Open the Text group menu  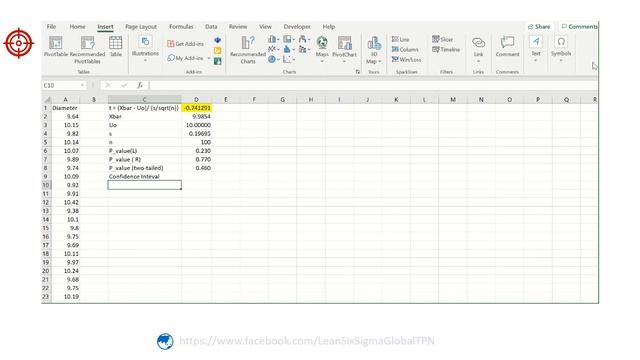coord(536,49)
